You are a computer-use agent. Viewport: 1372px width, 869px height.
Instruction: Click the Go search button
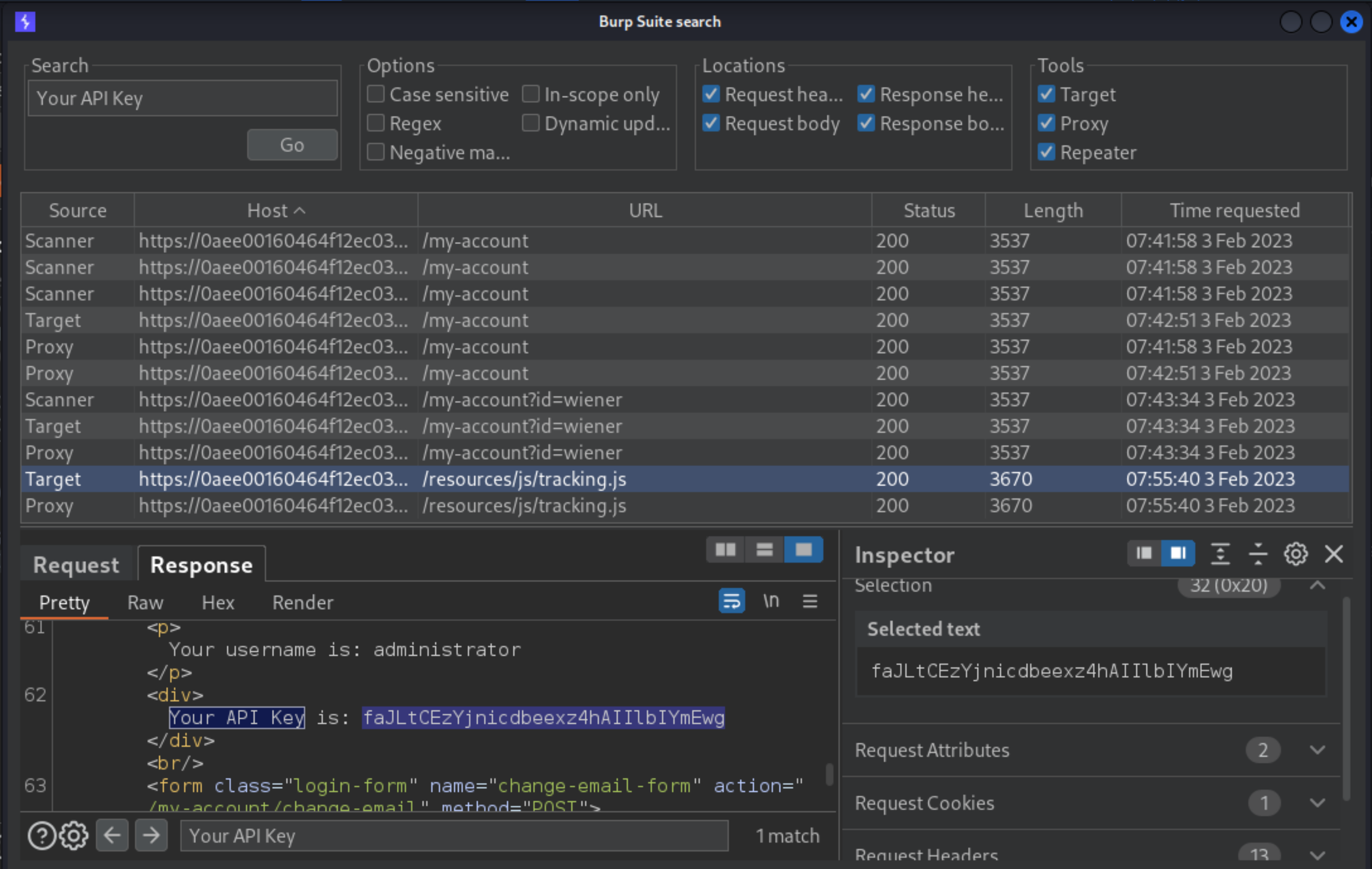292,145
